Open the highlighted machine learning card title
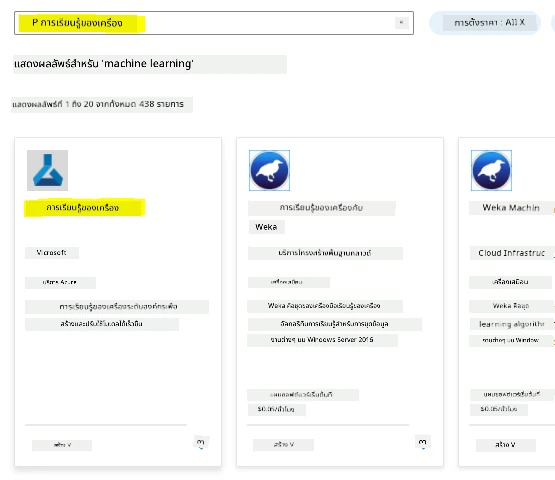The height and width of the screenshot is (480, 555). pos(84,208)
